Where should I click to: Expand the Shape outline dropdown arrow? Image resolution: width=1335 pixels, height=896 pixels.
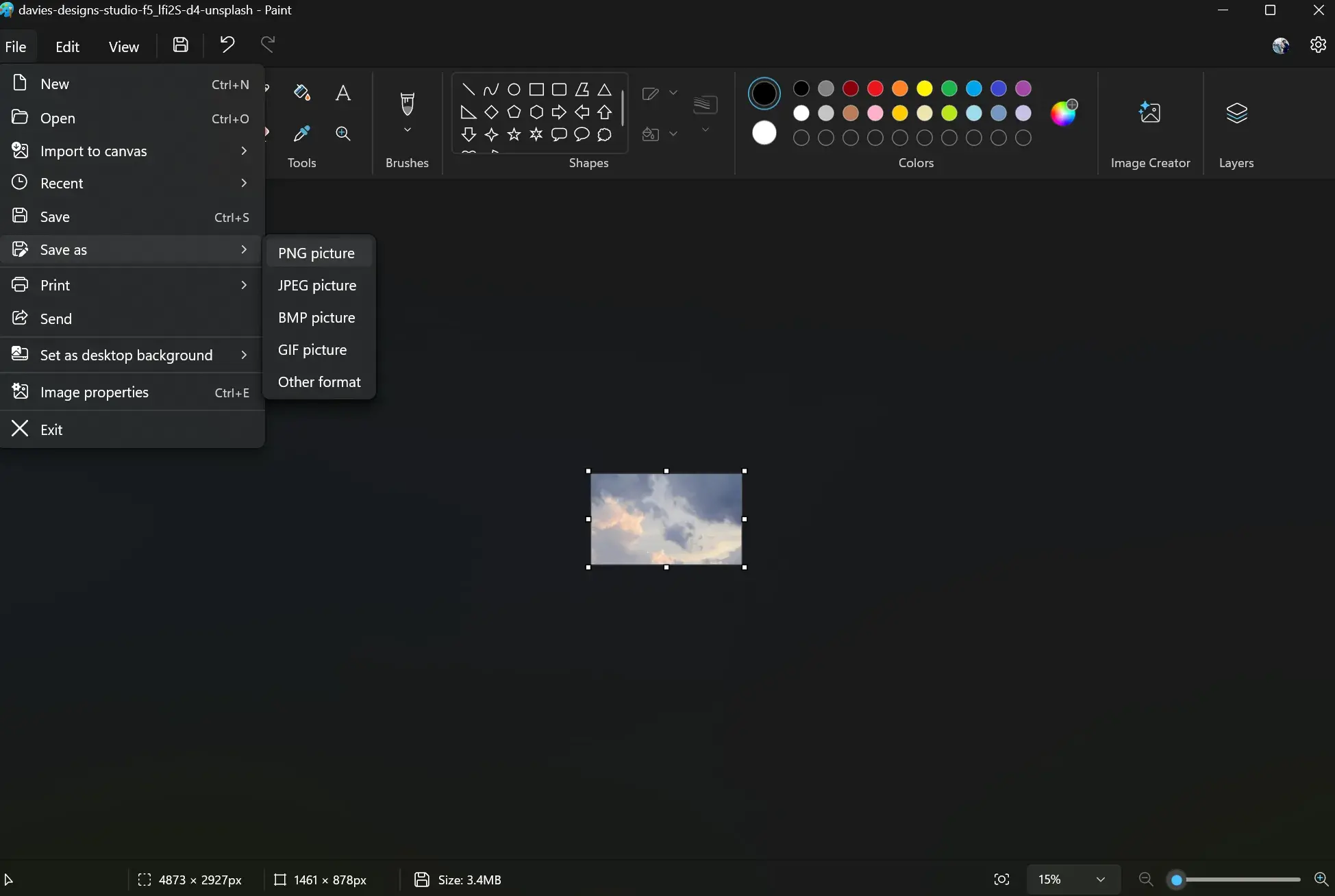click(x=674, y=92)
